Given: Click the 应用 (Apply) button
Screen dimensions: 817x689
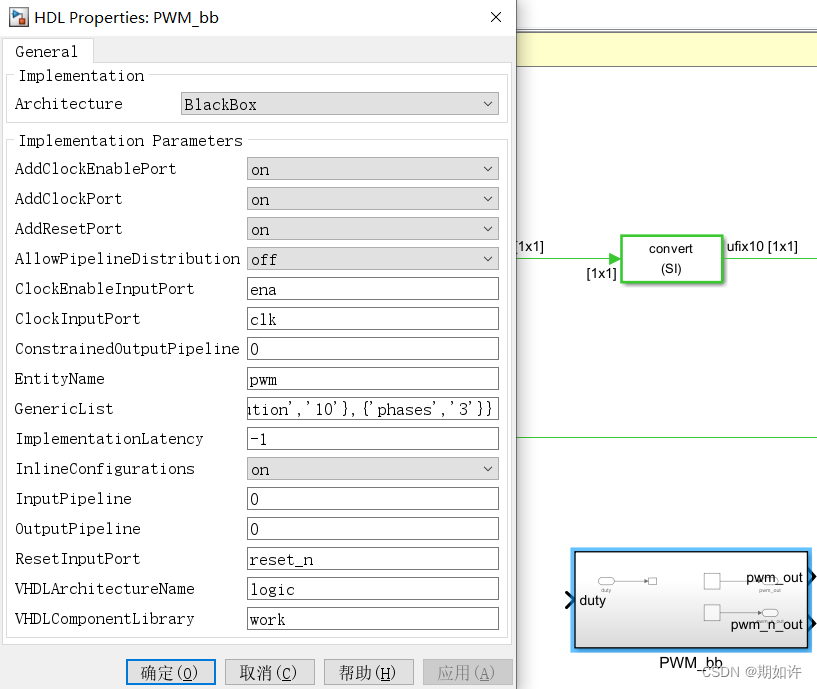Looking at the screenshot, I should tap(466, 672).
